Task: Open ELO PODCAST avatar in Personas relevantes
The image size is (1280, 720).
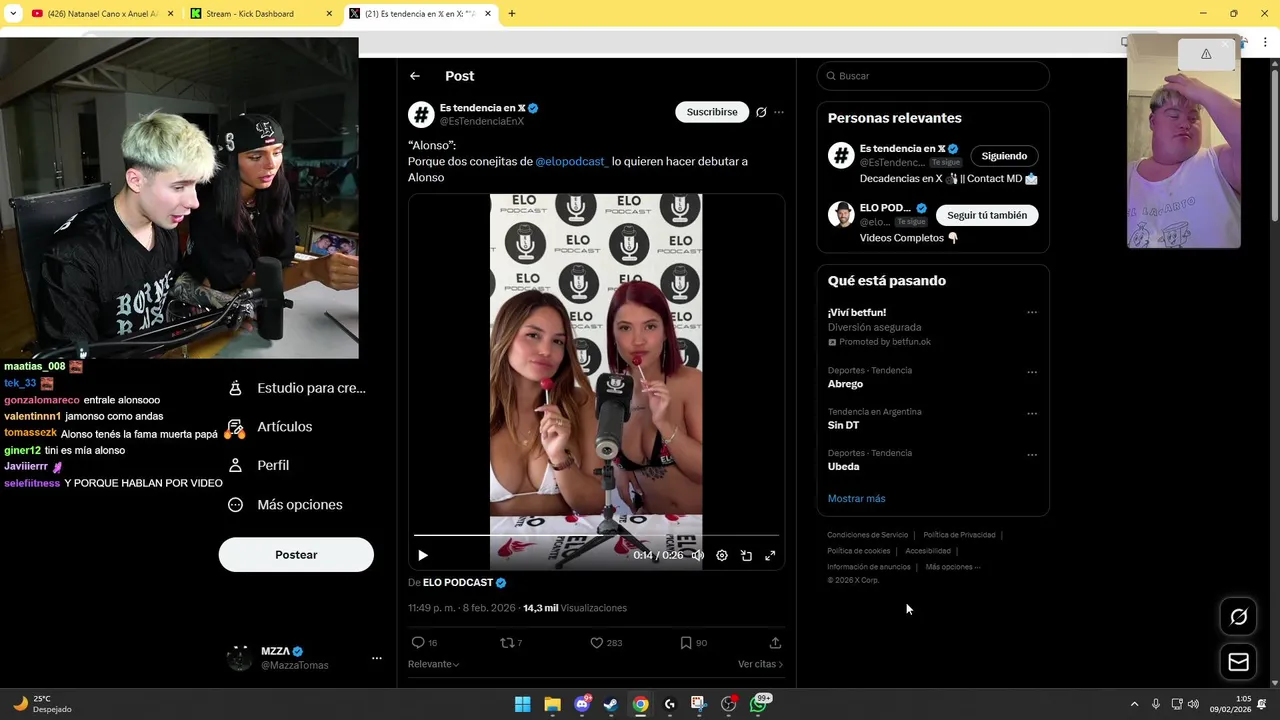Action: click(841, 214)
